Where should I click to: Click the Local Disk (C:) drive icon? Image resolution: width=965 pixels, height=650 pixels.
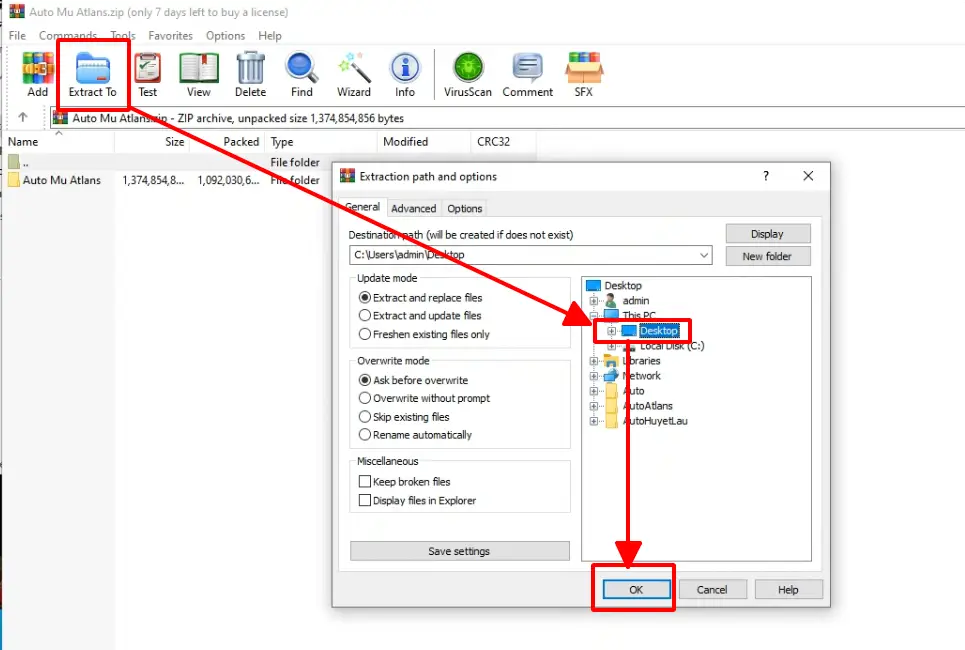pos(629,346)
